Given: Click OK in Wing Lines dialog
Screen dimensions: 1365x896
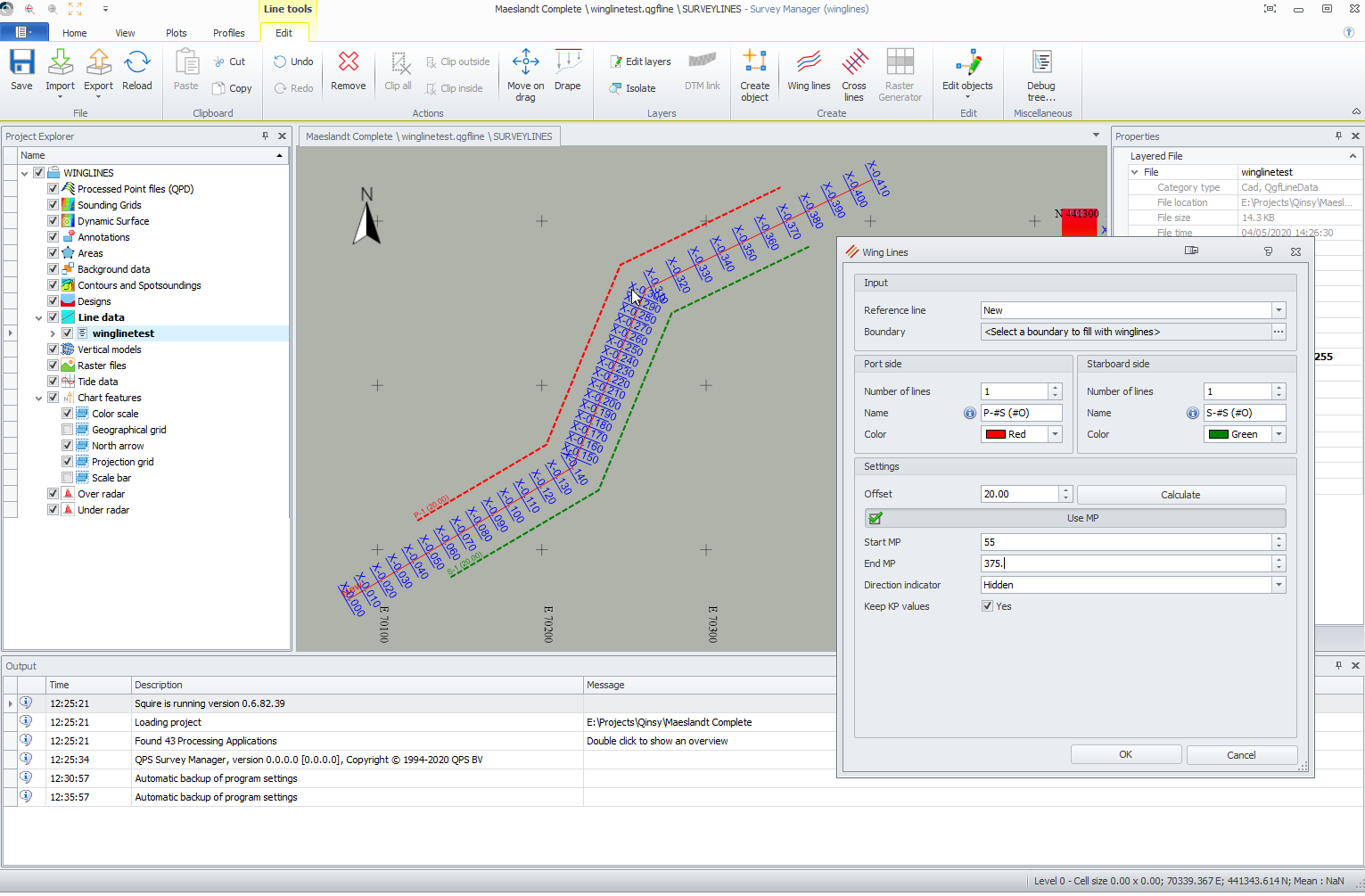Looking at the screenshot, I should click(x=1125, y=754).
